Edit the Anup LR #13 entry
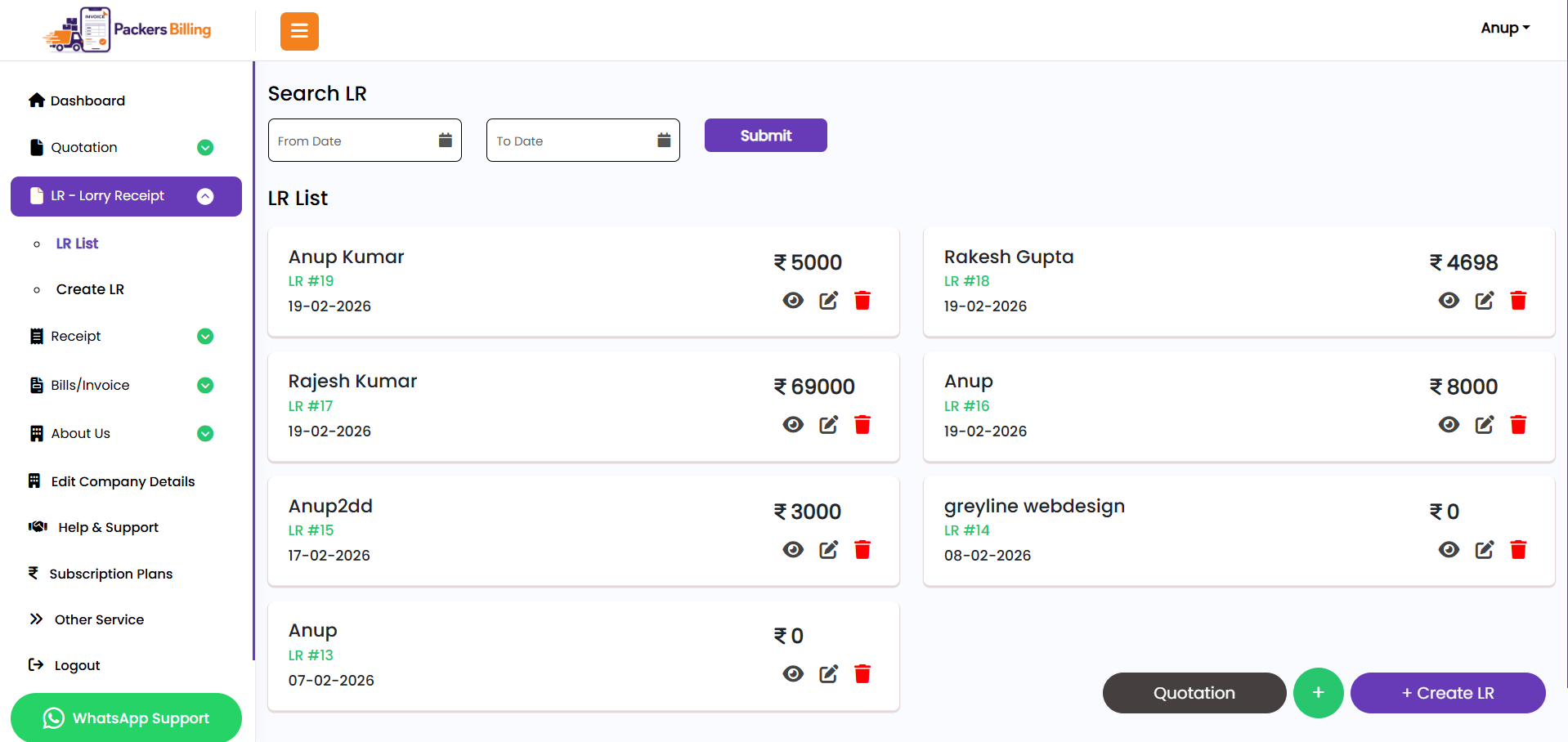Screen dimensions: 1568x742 (x=827, y=674)
